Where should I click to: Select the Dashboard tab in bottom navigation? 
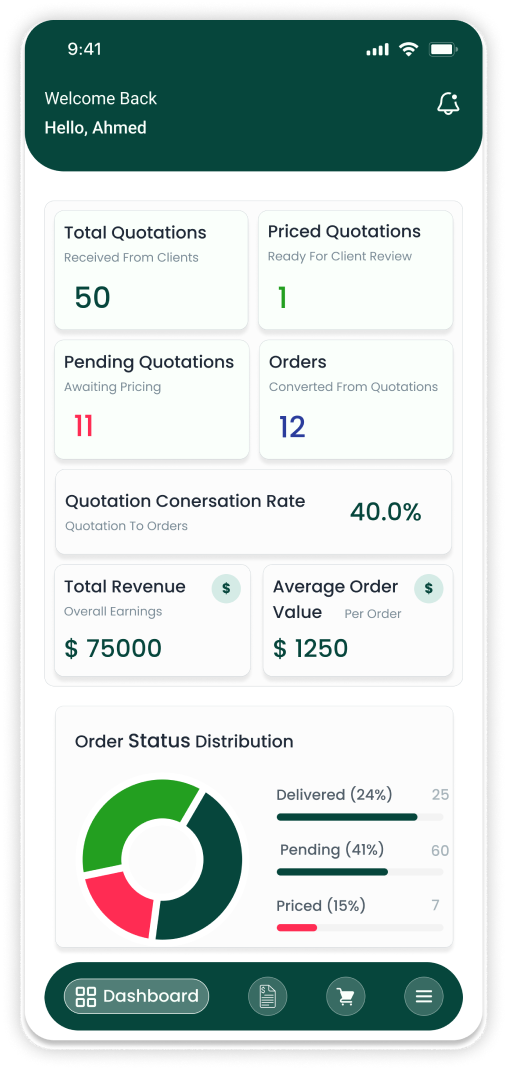point(137,996)
